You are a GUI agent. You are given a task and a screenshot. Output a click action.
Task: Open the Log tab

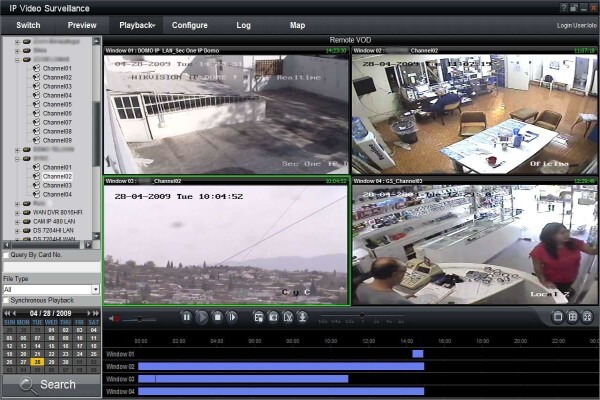coord(243,25)
